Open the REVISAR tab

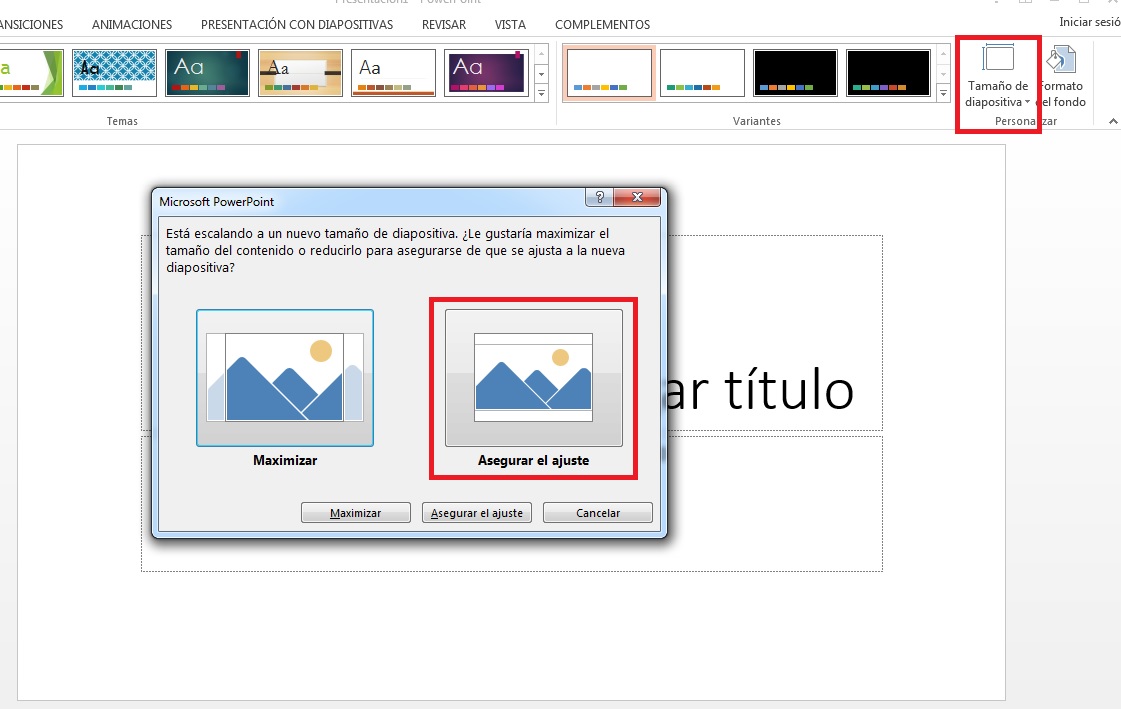[x=444, y=24]
